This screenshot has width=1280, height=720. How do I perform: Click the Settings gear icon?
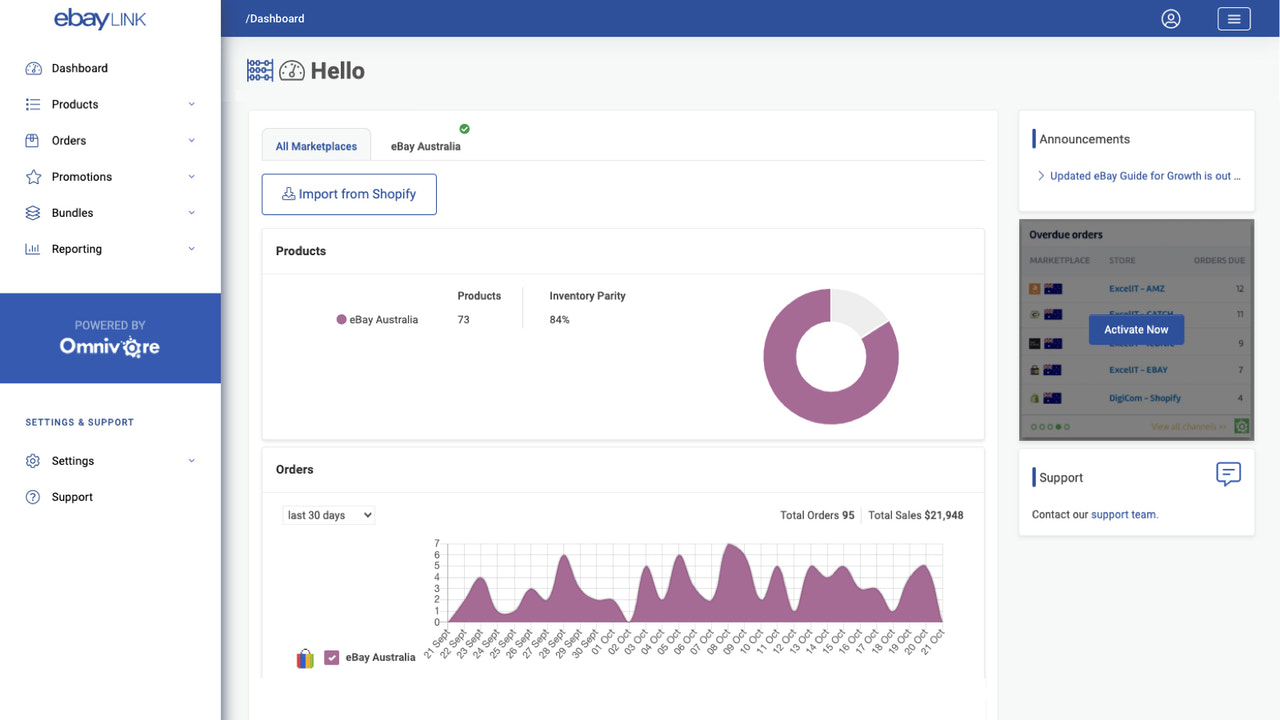click(x=33, y=460)
